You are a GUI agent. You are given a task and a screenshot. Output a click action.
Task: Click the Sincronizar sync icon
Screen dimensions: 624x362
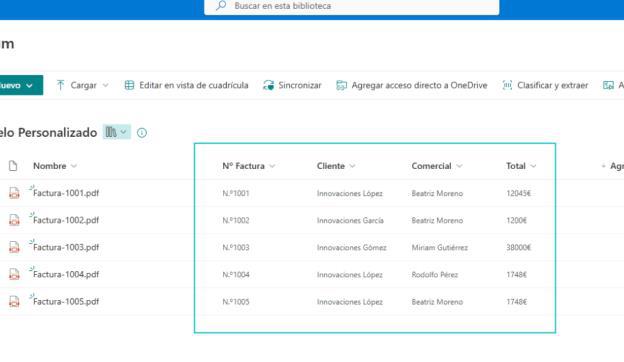pyautogui.click(x=269, y=85)
